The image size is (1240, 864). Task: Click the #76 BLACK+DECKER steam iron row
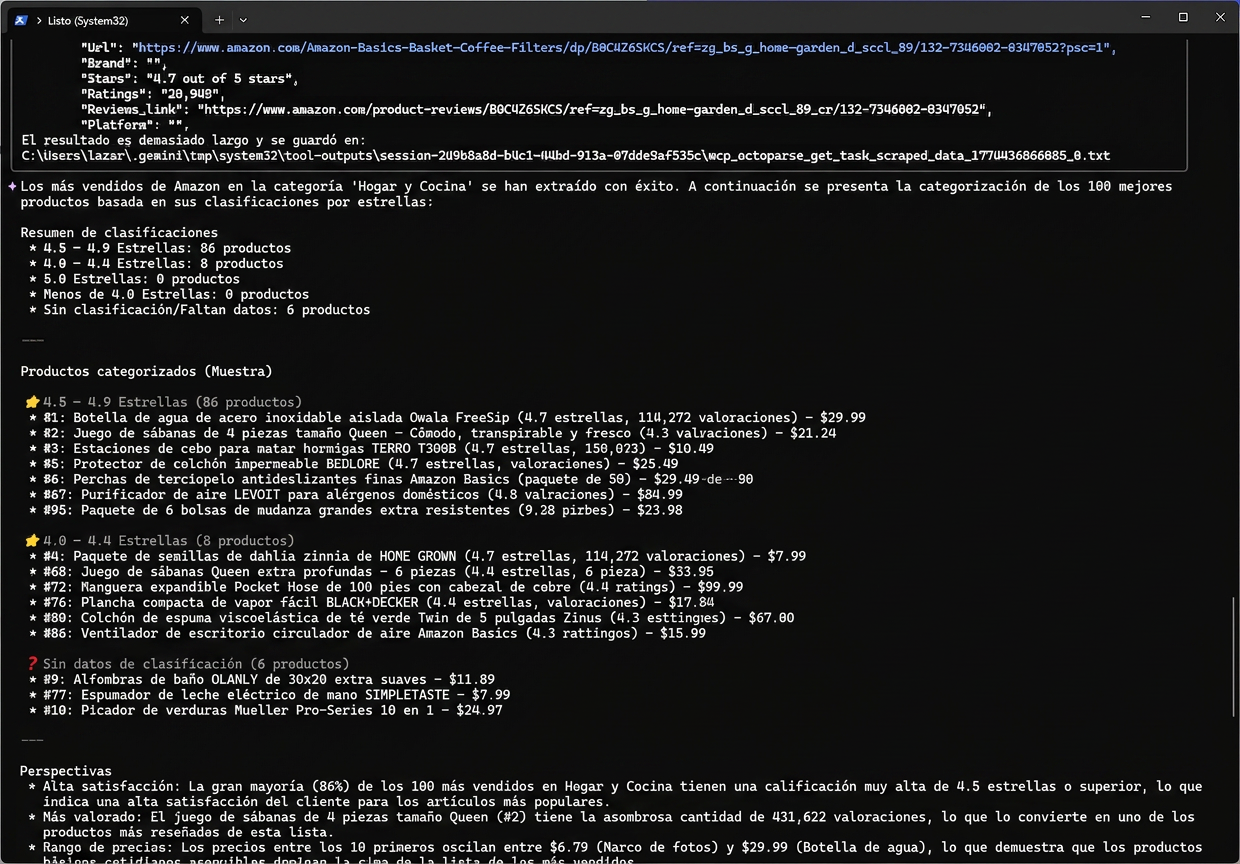[371, 603]
